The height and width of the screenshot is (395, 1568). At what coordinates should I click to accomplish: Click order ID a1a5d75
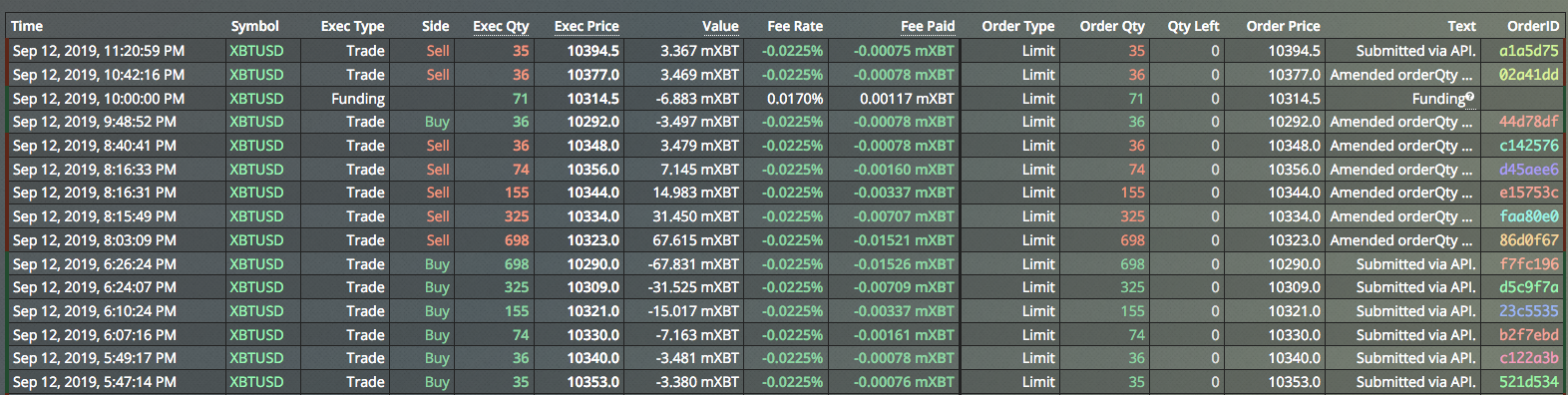tap(1529, 51)
